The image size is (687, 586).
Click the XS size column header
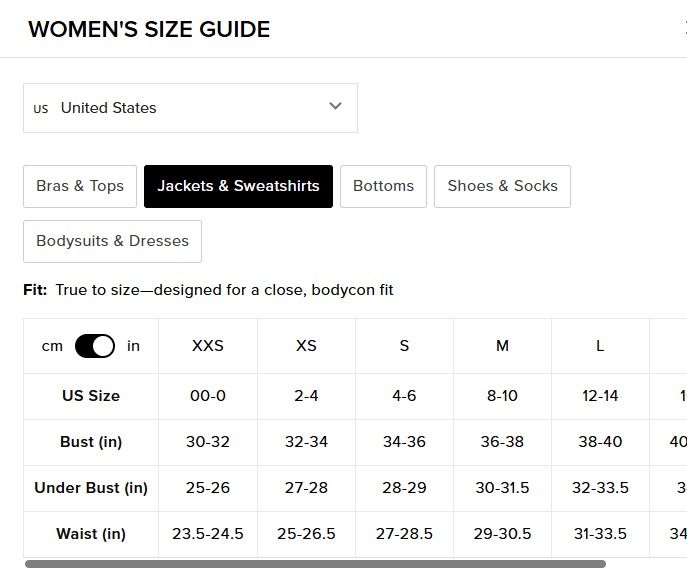coord(306,346)
